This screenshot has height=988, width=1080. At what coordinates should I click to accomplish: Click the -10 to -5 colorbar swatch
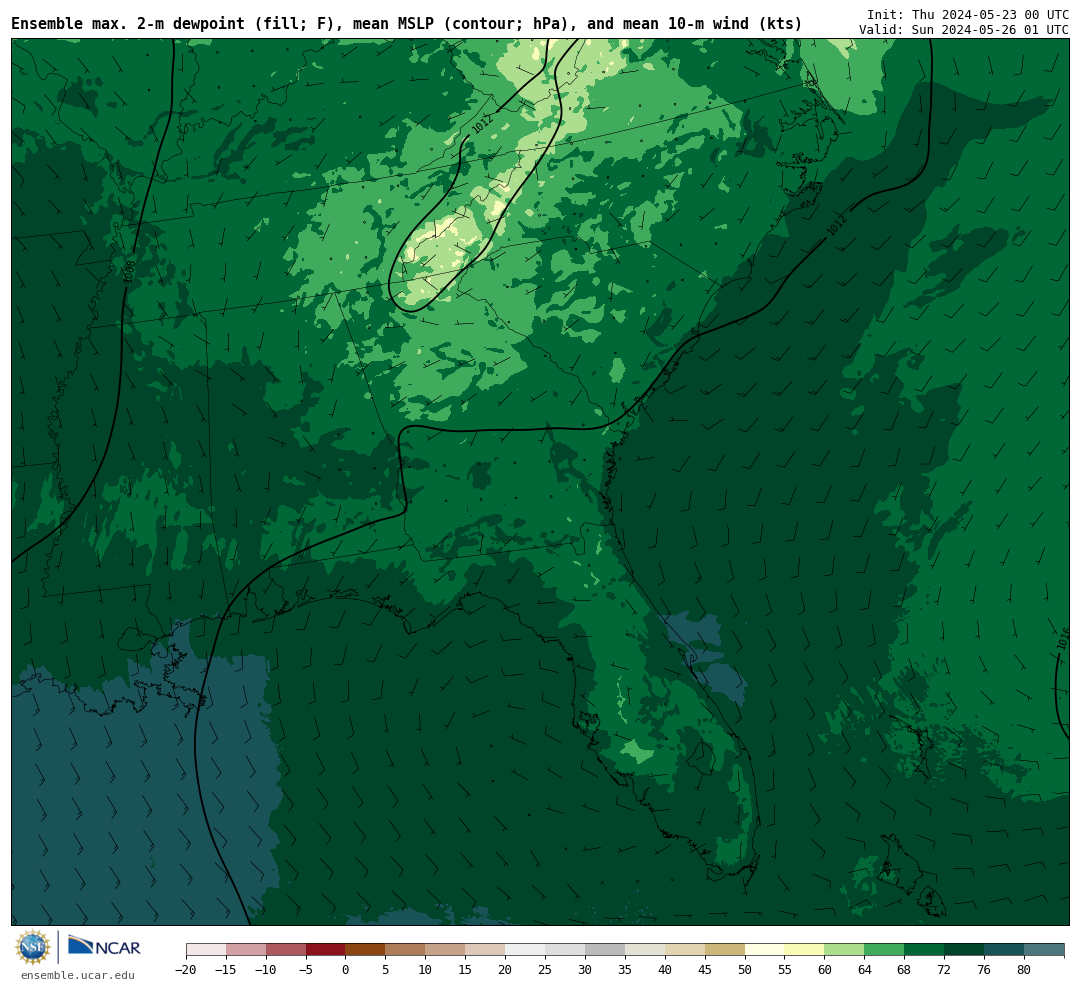pos(286,950)
